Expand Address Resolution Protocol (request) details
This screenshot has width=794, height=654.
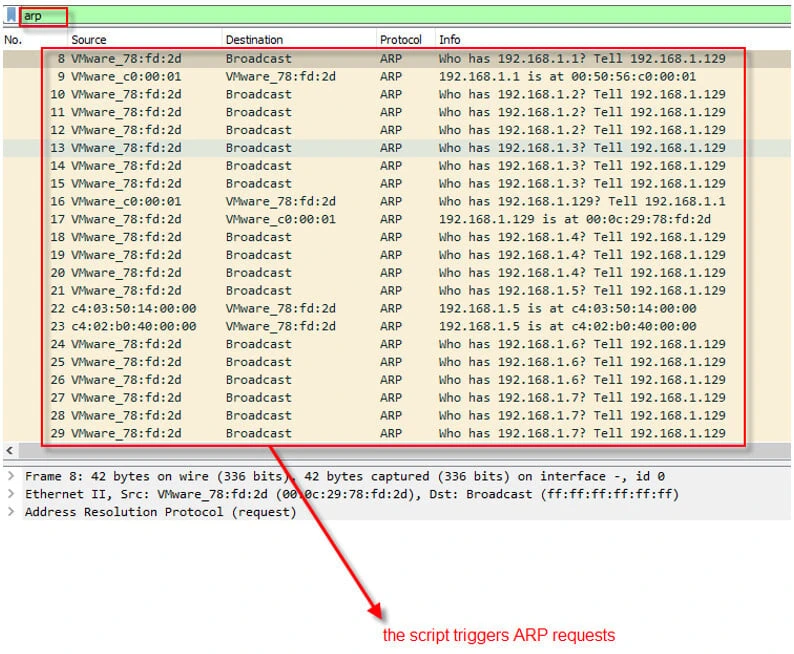11,512
